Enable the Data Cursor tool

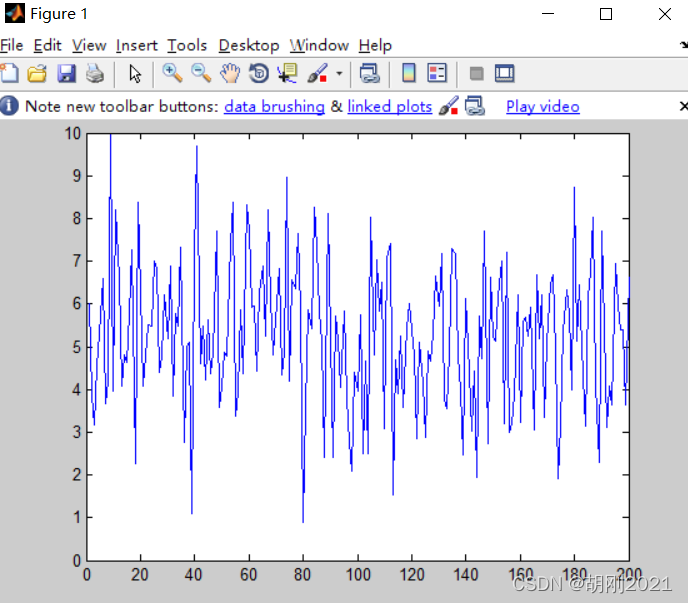click(x=288, y=73)
